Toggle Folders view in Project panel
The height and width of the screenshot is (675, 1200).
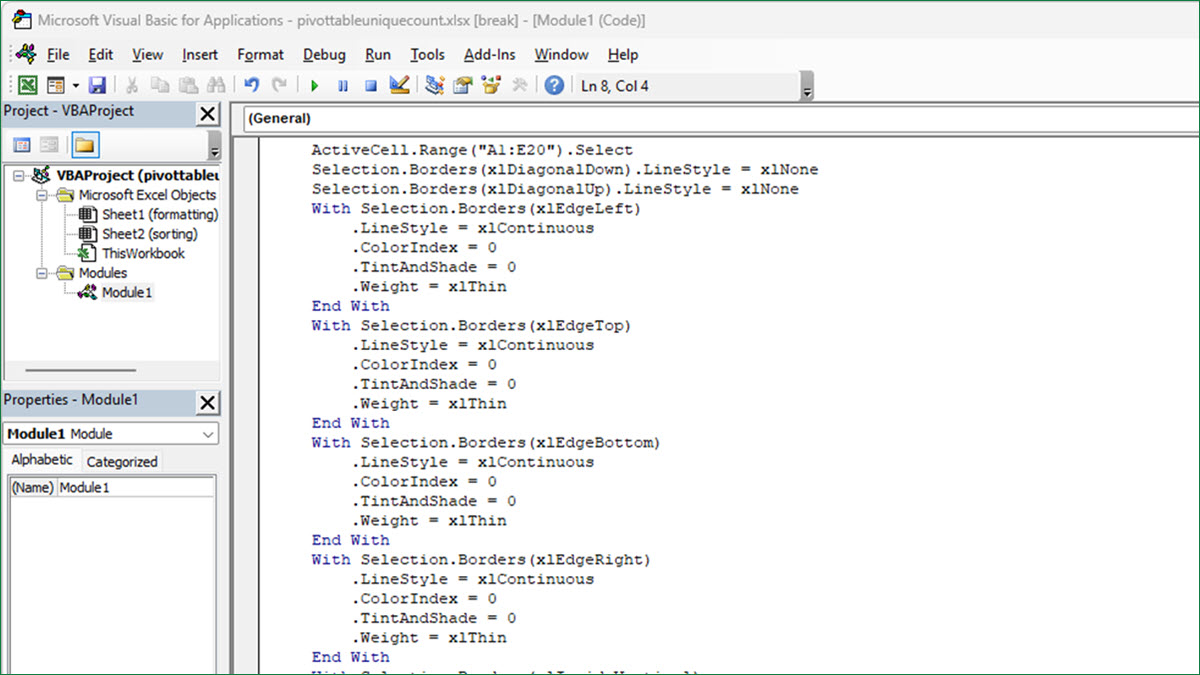tap(84, 146)
